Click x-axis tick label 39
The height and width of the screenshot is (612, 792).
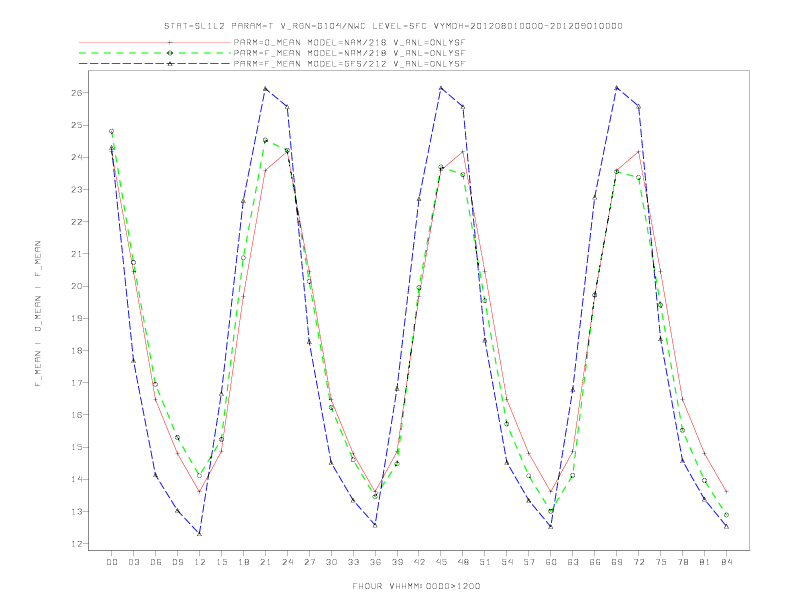pyautogui.click(x=397, y=562)
